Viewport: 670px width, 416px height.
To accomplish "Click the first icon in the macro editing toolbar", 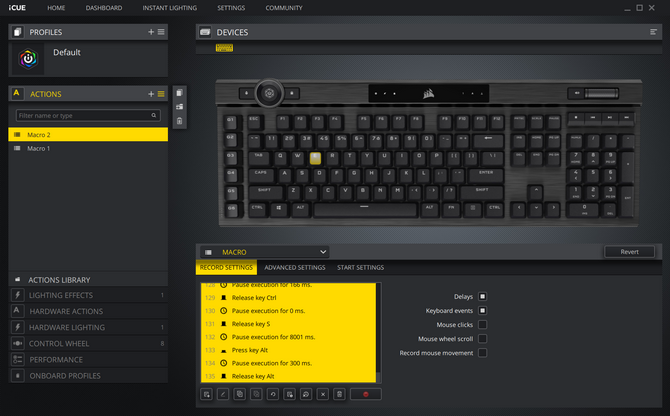I will click(206, 394).
